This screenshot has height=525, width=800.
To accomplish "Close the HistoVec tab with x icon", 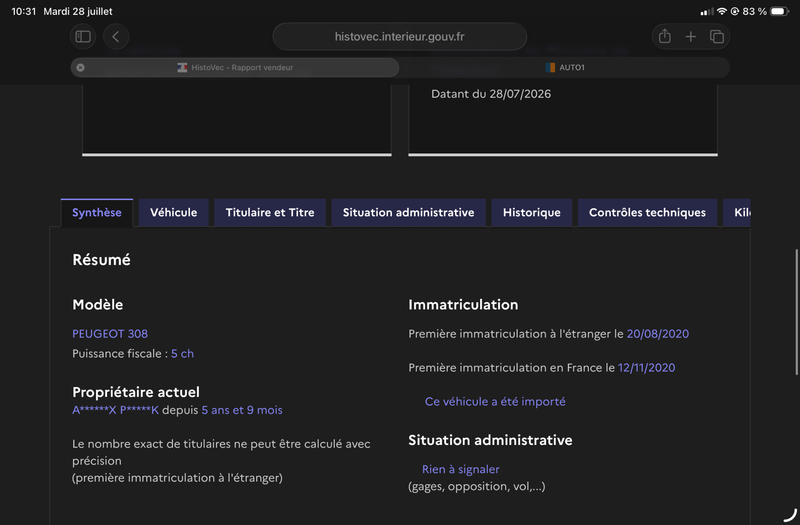I will pyautogui.click(x=81, y=67).
